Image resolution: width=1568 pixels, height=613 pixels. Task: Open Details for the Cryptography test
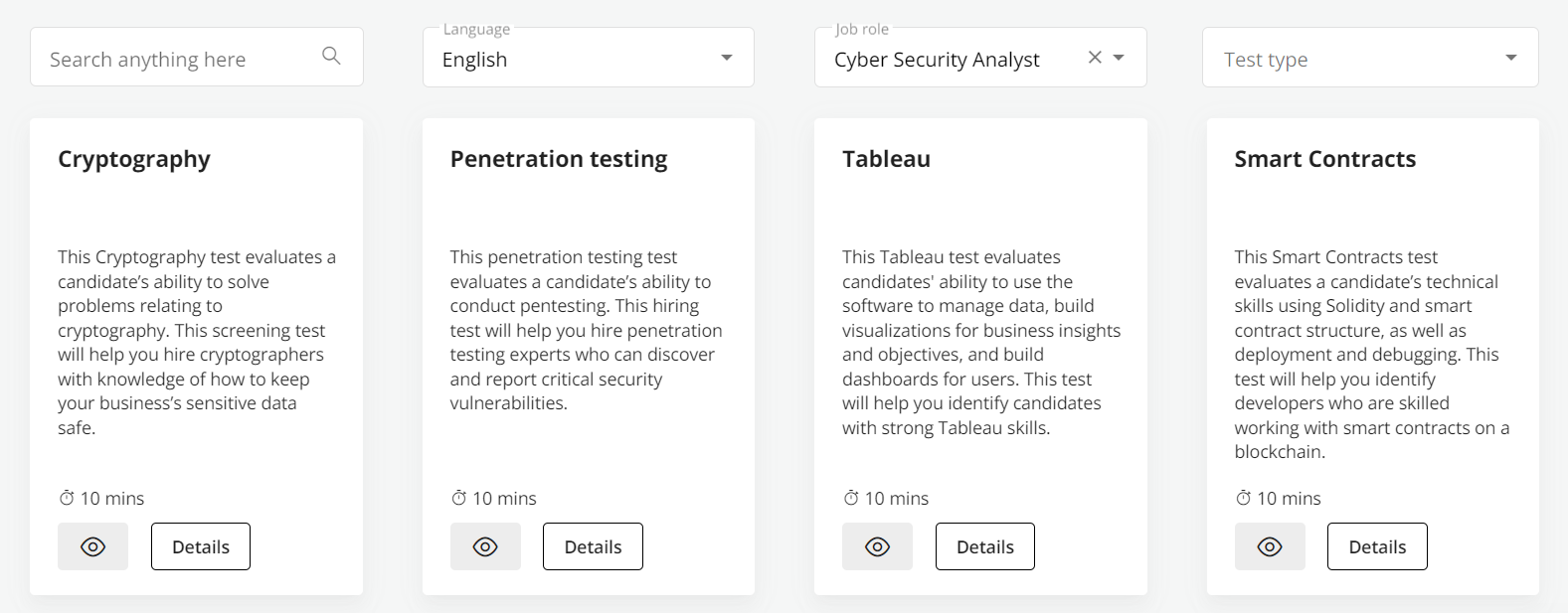[201, 545]
